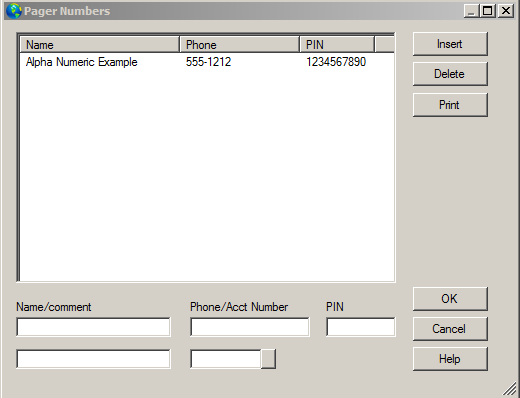Click the resize grip in corner
The height and width of the screenshot is (398, 520).
(510, 389)
